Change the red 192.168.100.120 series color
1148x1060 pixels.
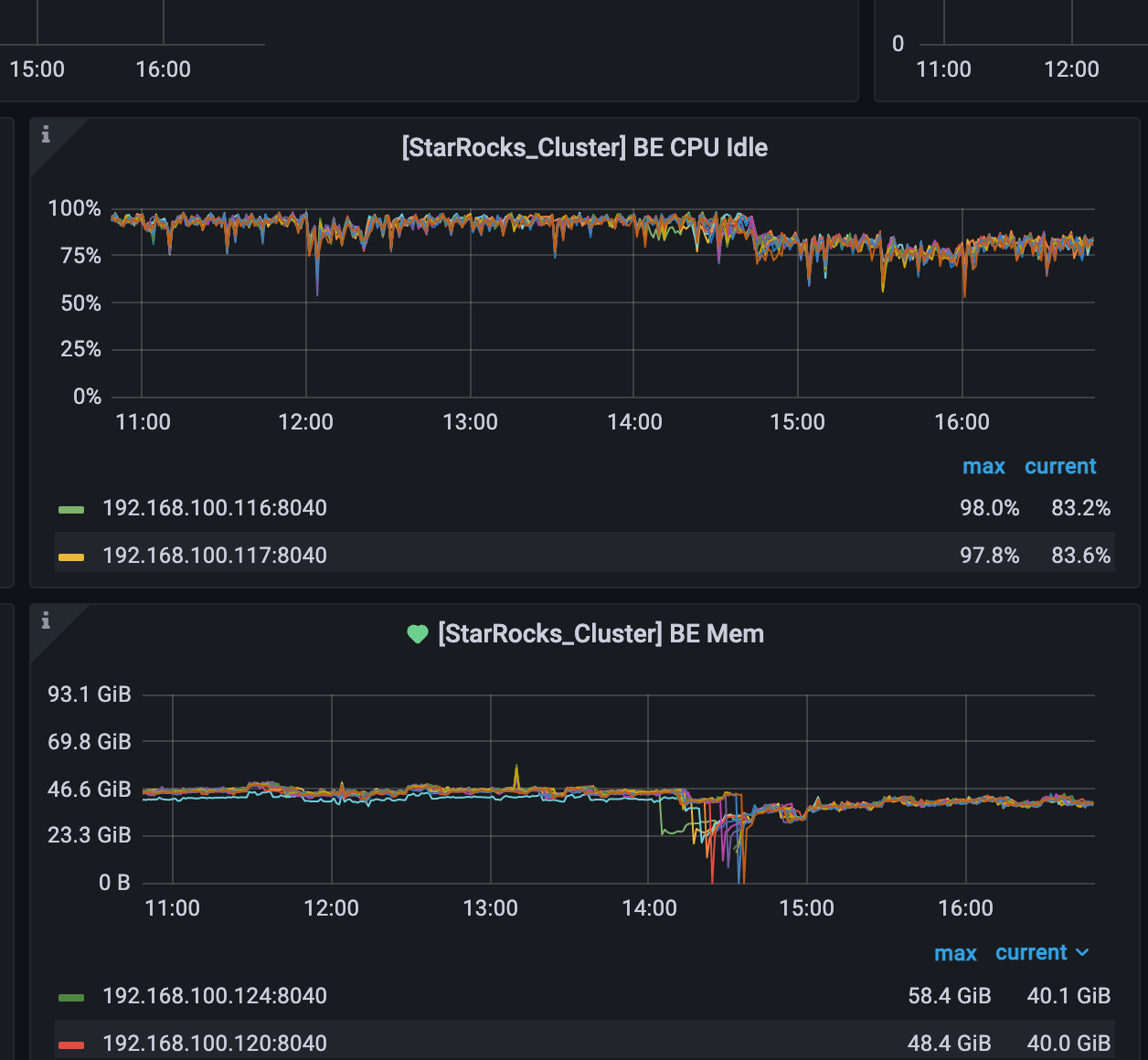pos(71,1044)
